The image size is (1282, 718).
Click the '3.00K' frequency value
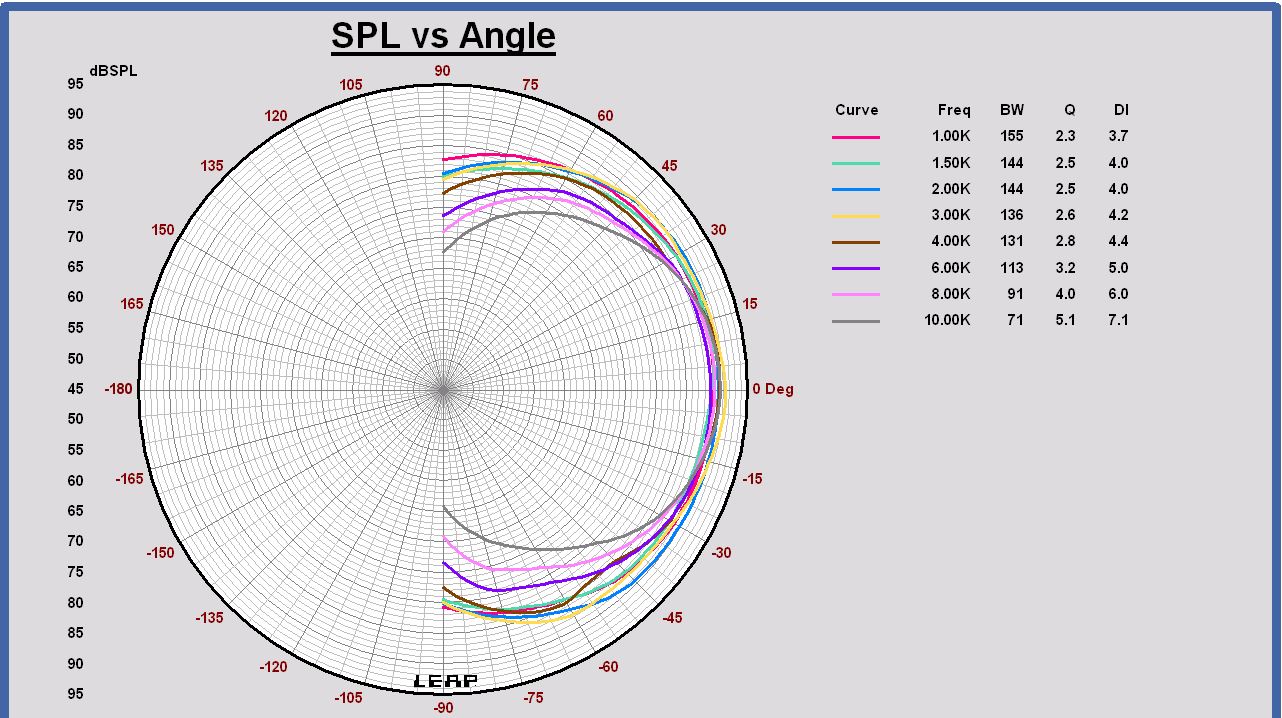pos(951,215)
